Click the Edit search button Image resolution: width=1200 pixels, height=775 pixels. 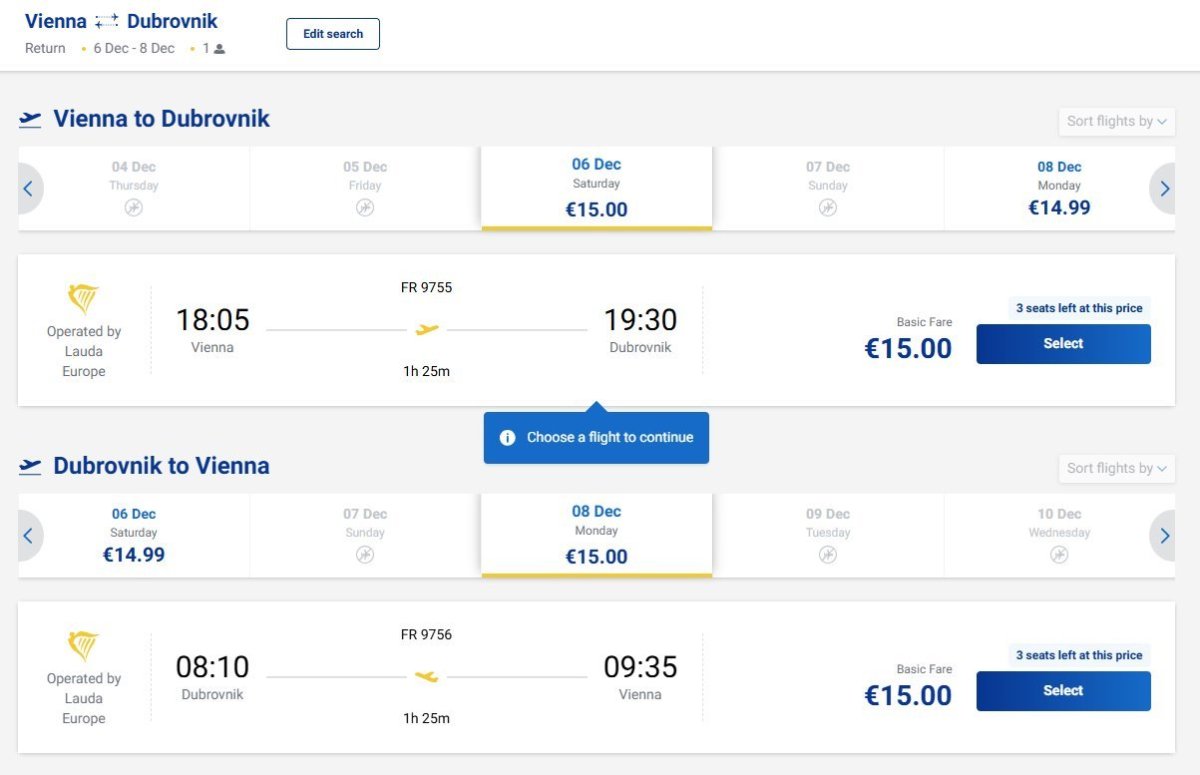click(x=333, y=34)
